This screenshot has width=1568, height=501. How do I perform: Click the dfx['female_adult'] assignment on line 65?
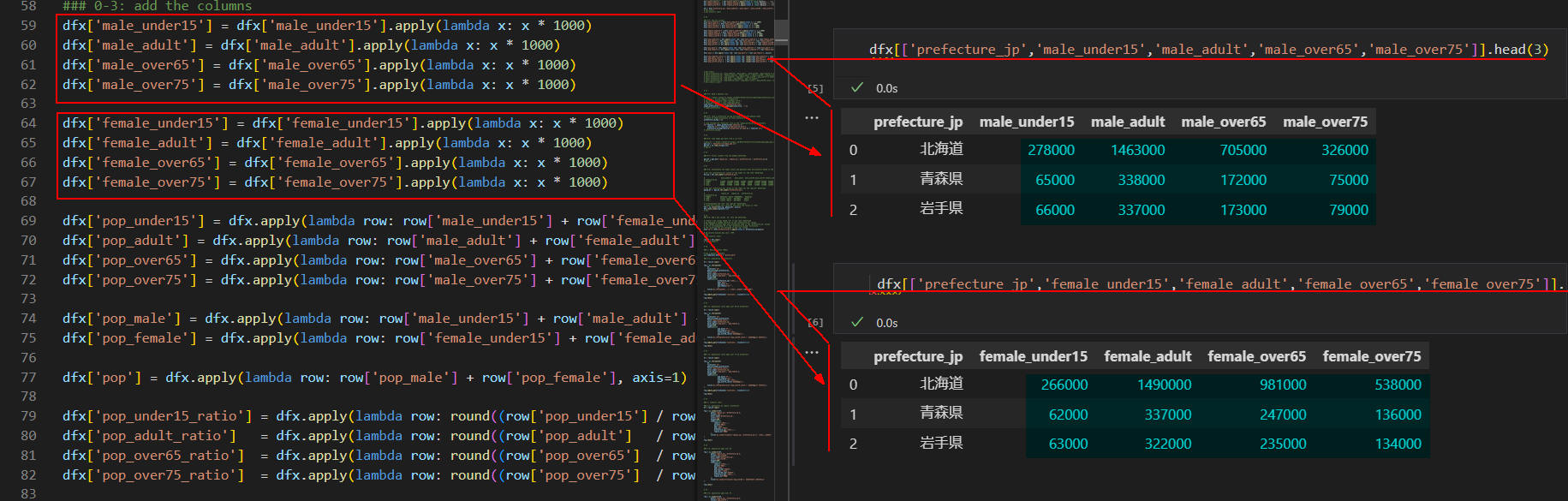(x=326, y=143)
